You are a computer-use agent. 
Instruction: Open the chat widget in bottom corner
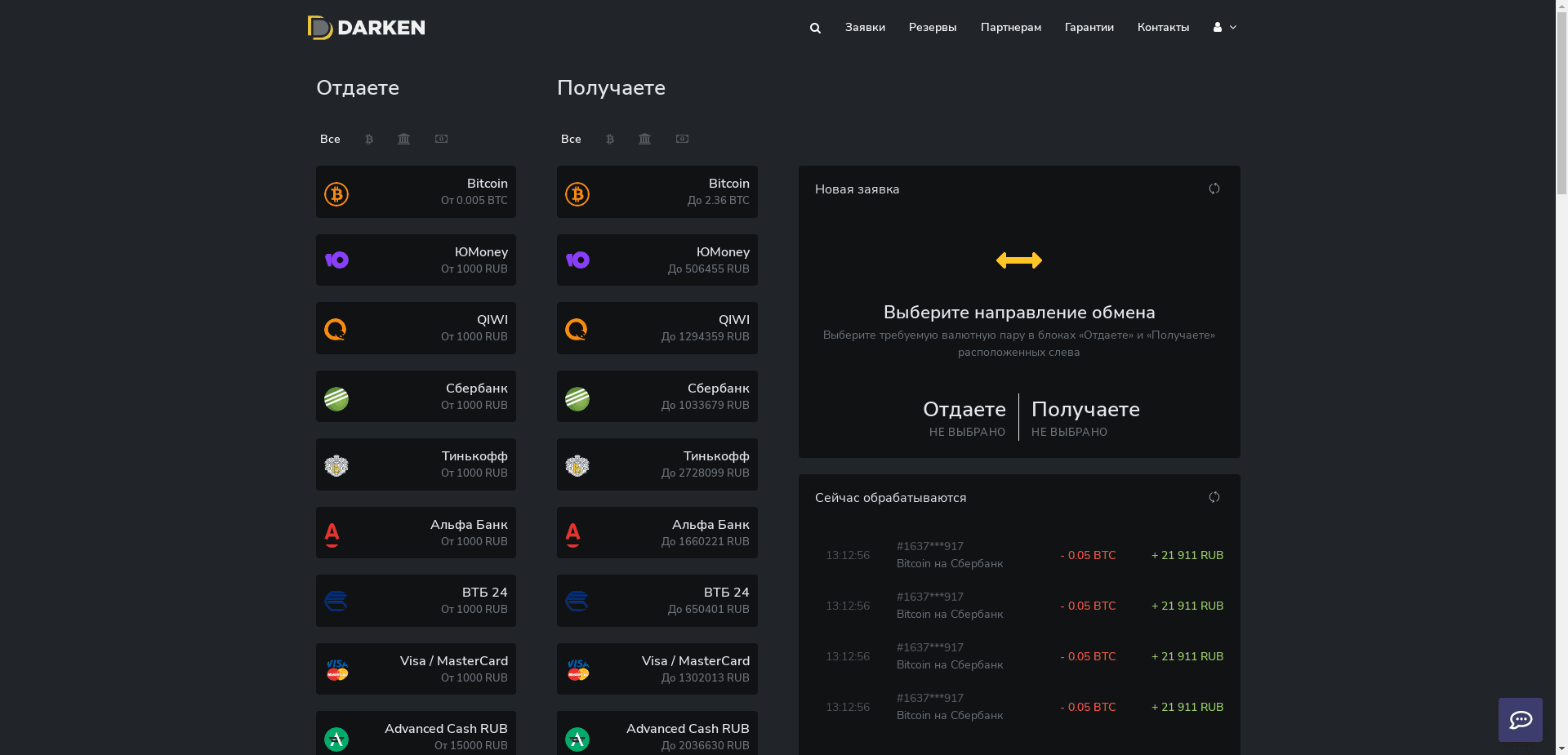coord(1520,720)
